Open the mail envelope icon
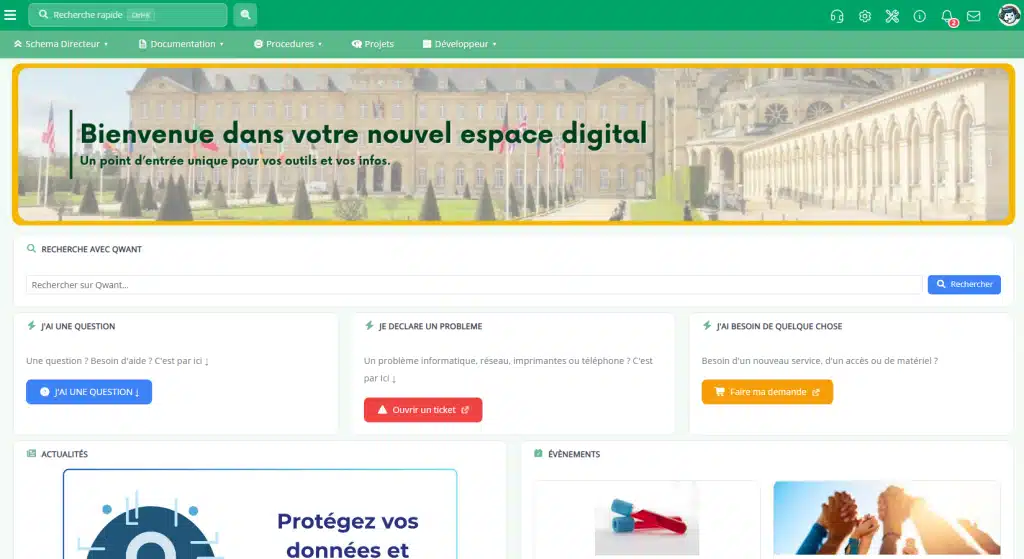 (x=974, y=16)
